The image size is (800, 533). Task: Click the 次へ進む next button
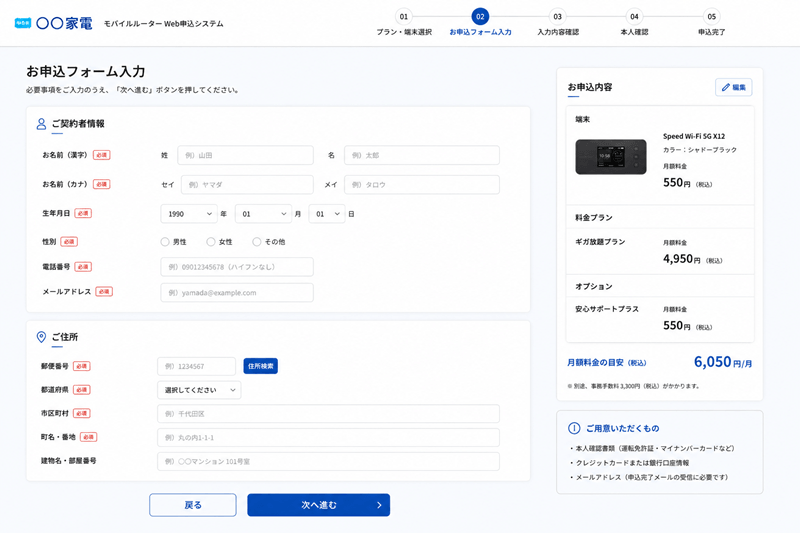coord(318,505)
